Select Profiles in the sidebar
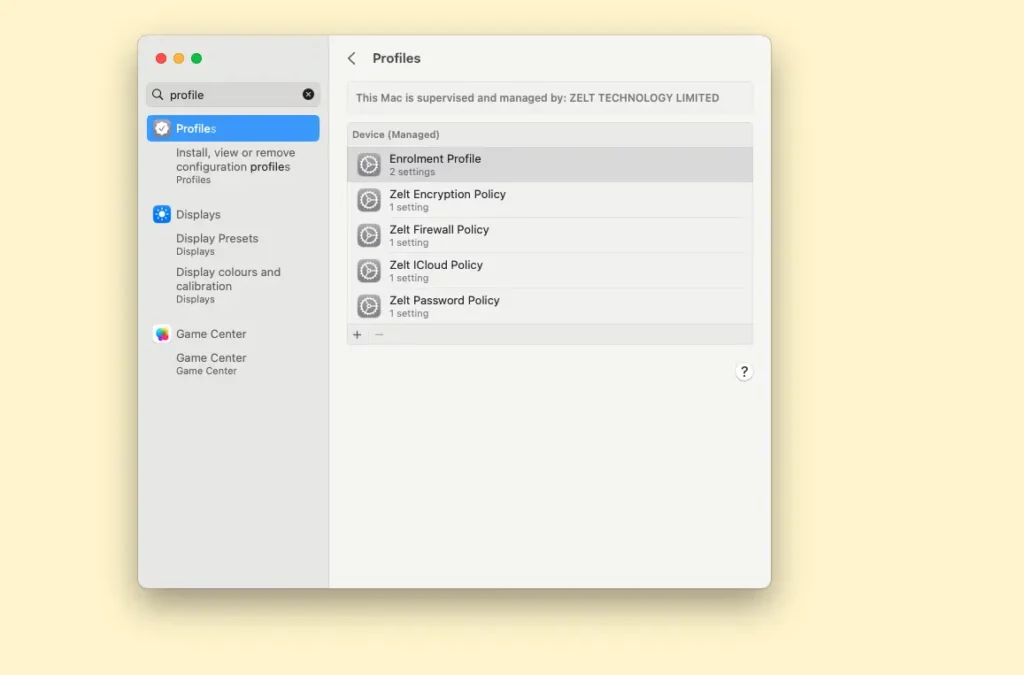 233,129
